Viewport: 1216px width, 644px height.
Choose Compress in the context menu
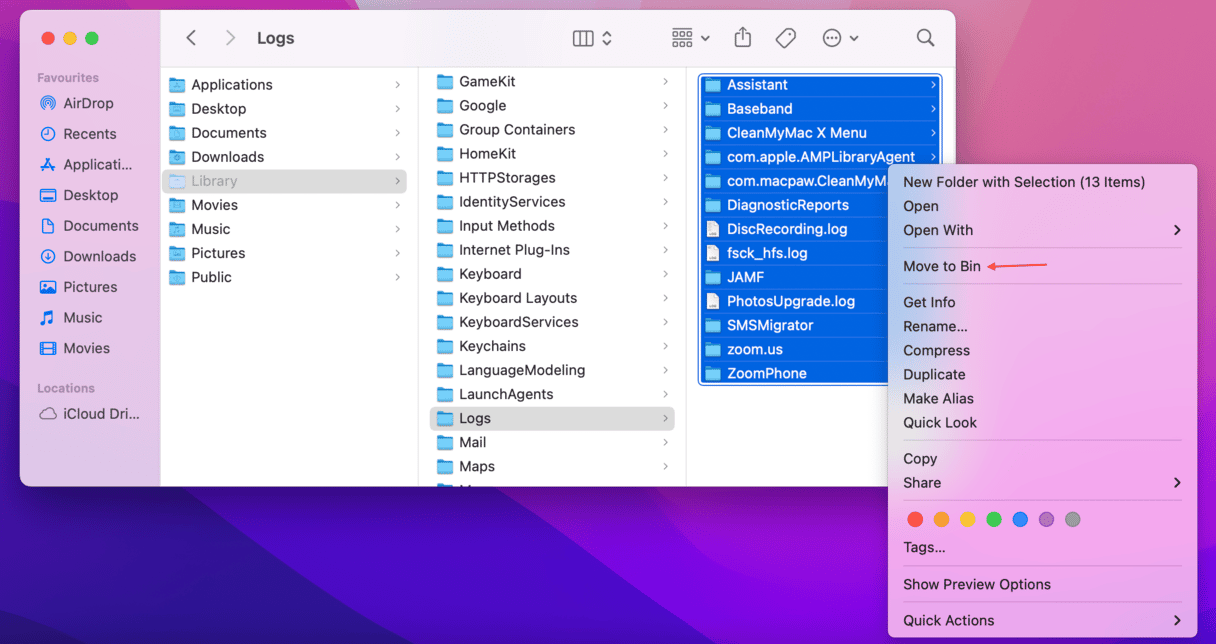pos(1042,350)
